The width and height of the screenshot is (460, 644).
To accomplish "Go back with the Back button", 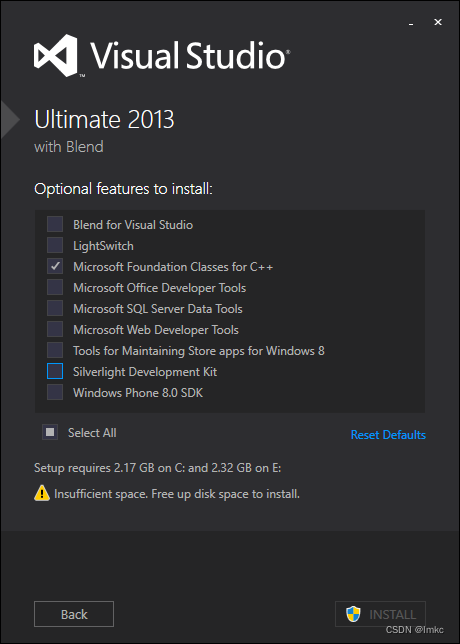I will tap(74, 614).
